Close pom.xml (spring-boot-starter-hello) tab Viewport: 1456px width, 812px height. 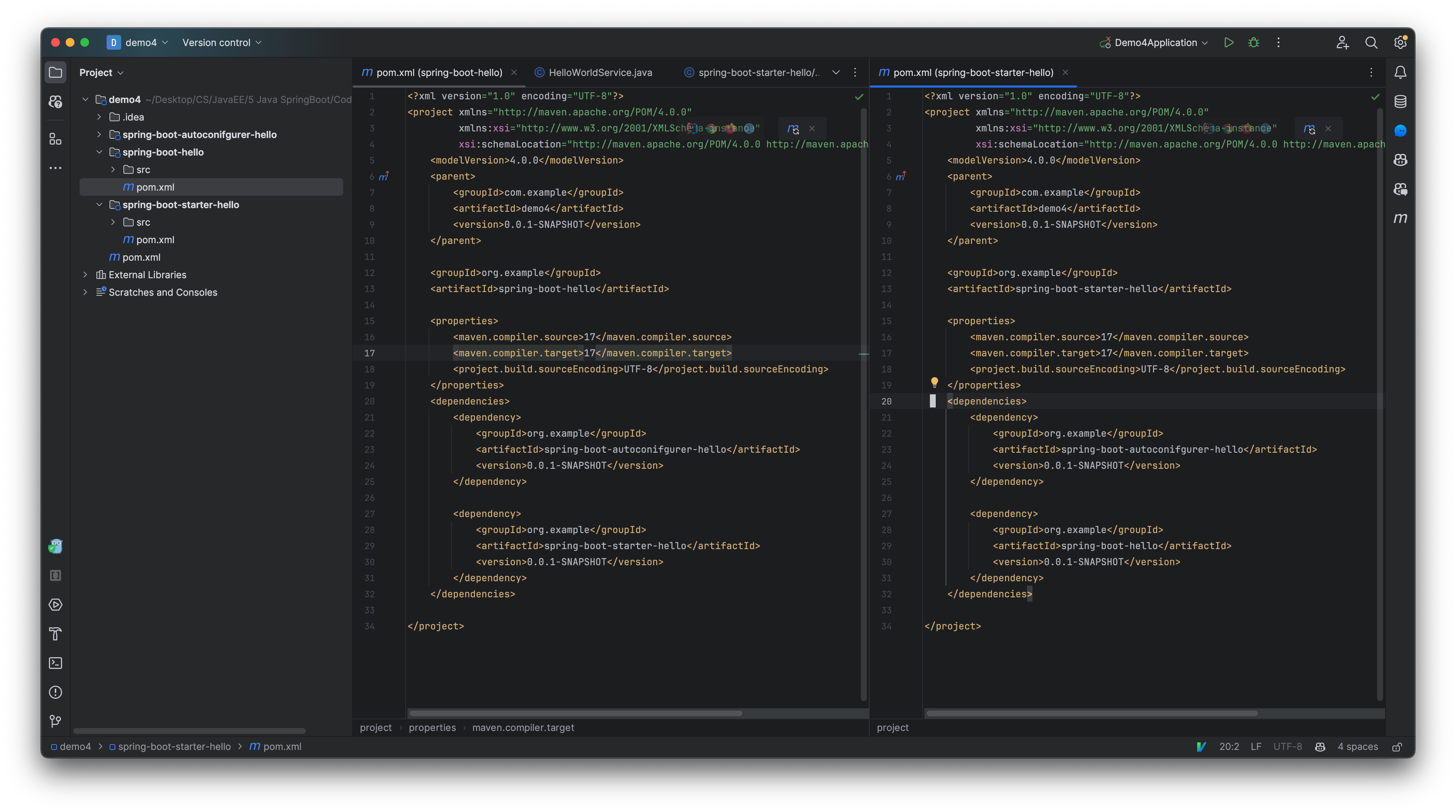[1065, 72]
